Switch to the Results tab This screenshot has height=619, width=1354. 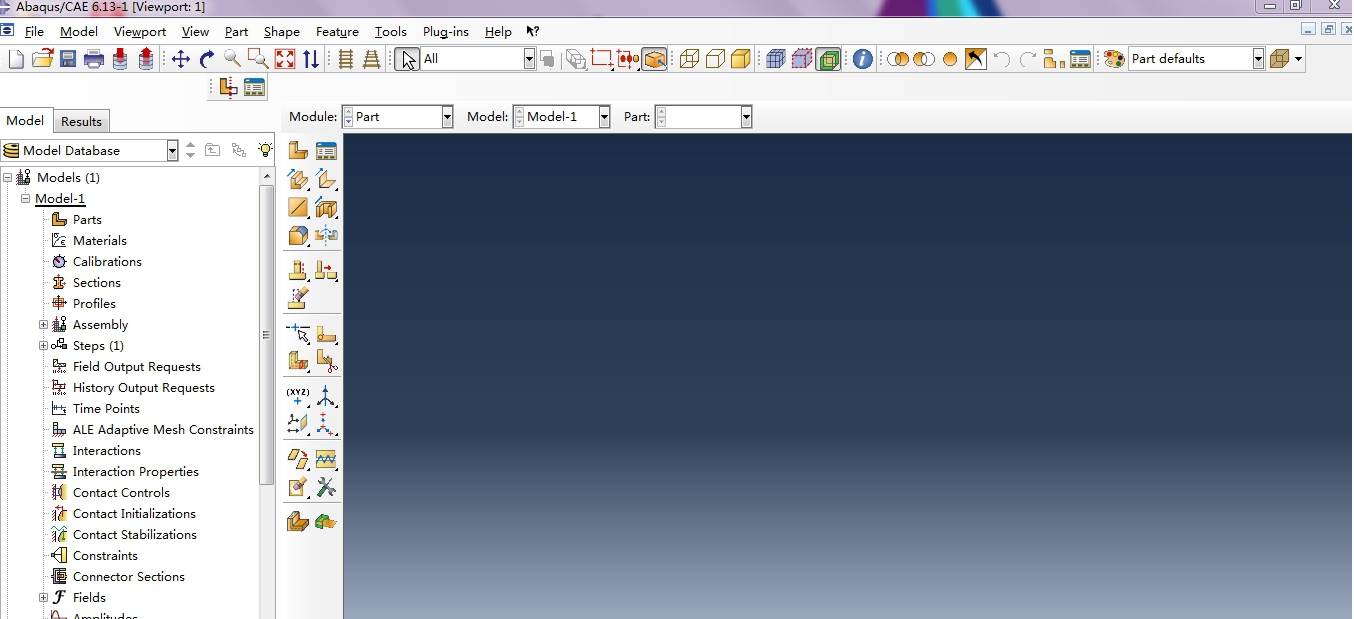[x=81, y=122]
